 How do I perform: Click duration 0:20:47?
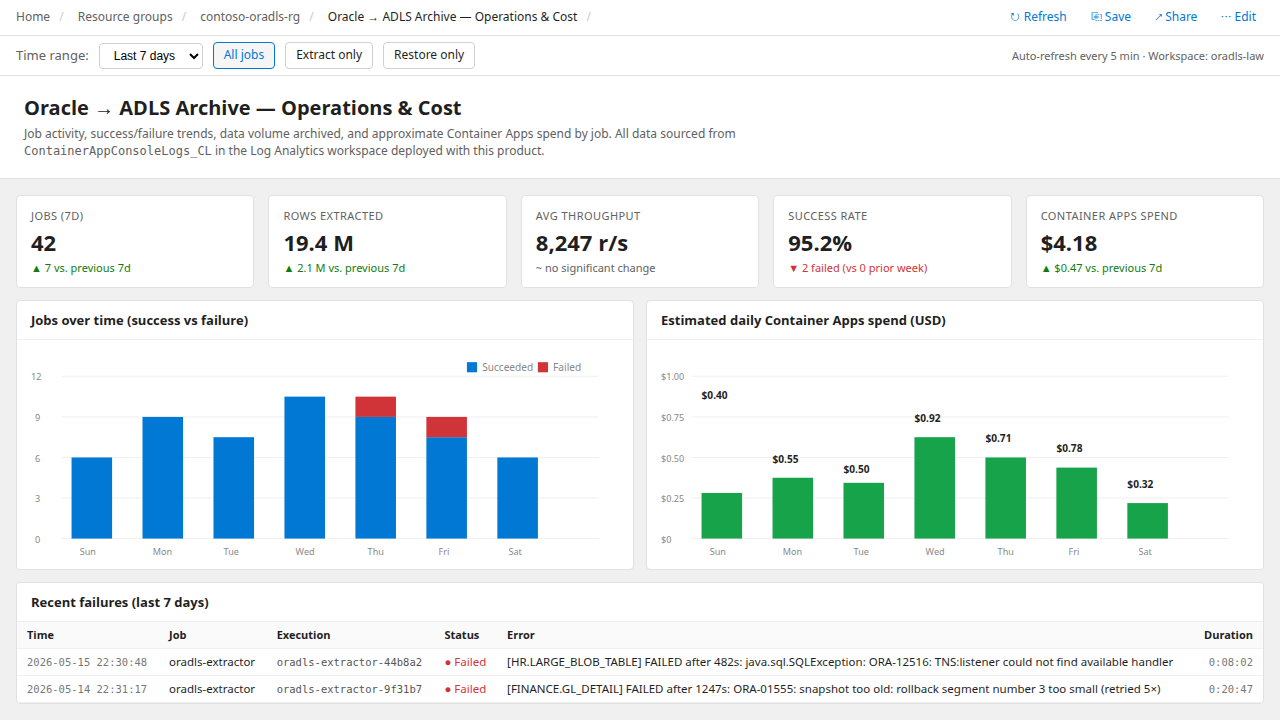pos(1230,689)
